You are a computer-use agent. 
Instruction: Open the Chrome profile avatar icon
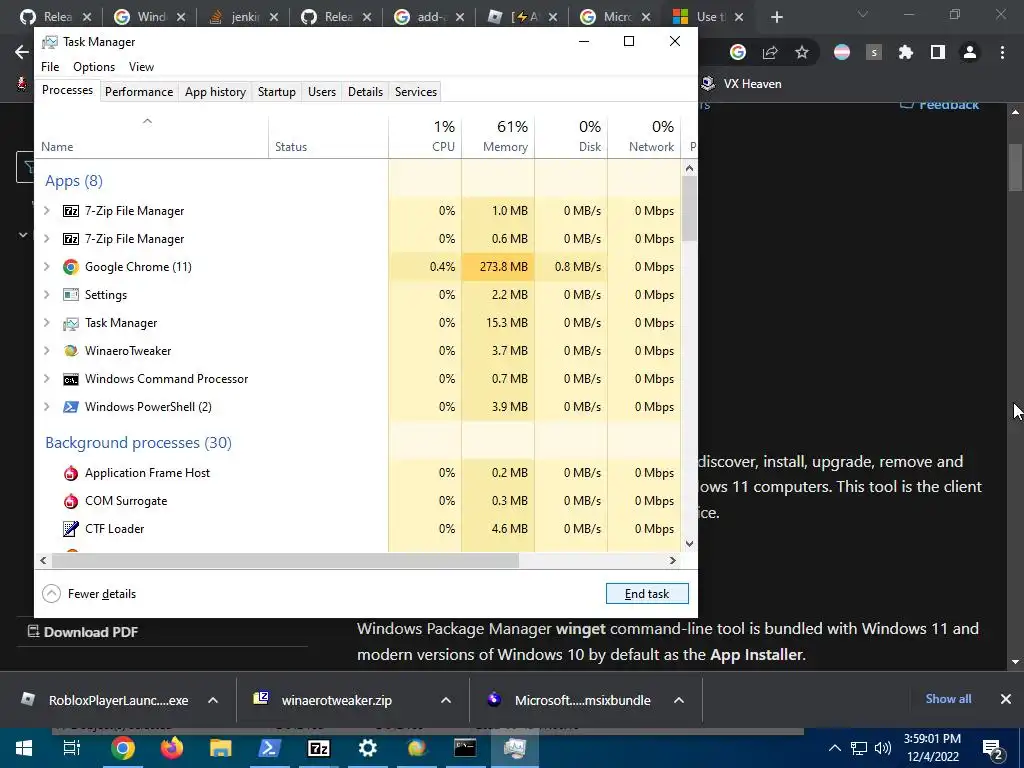(x=970, y=52)
